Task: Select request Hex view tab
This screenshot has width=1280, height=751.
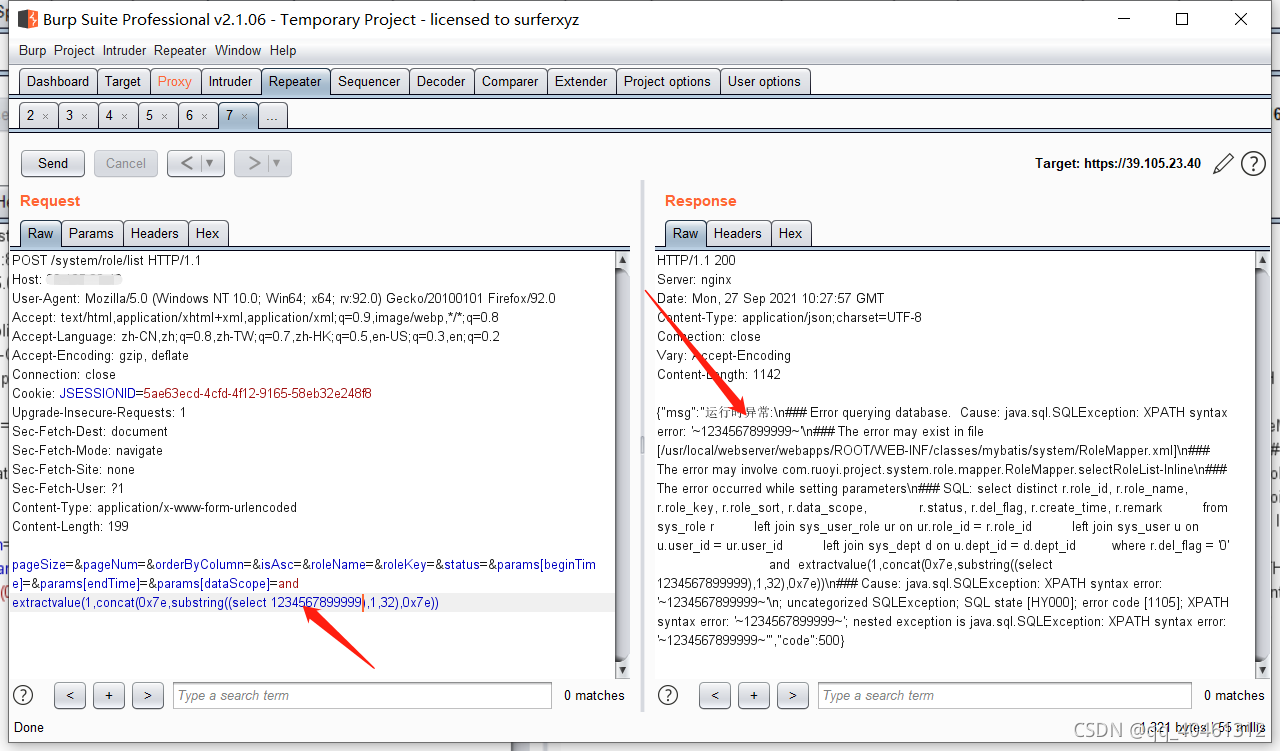Action: tap(208, 233)
